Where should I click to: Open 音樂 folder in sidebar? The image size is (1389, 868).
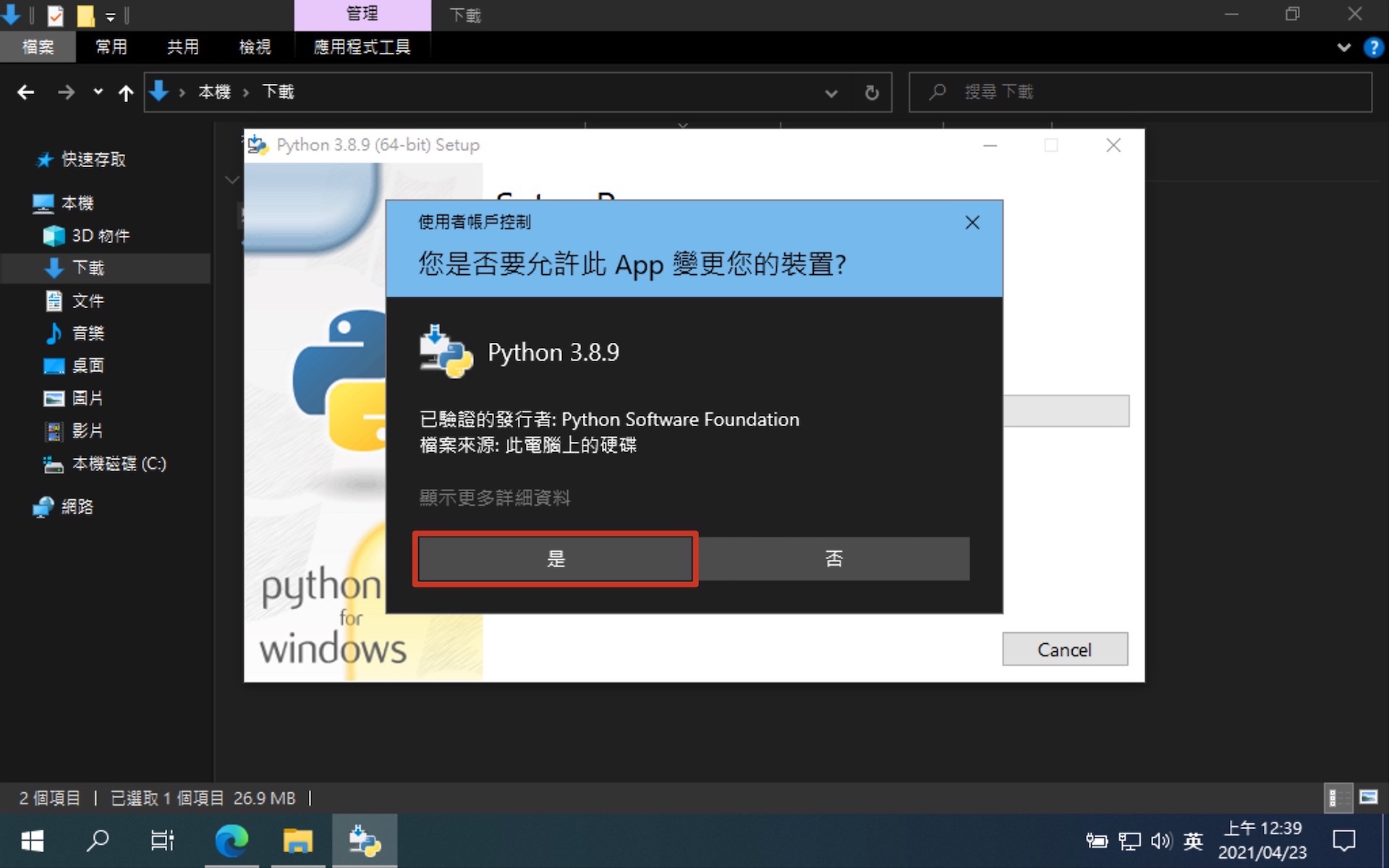pos(75,333)
